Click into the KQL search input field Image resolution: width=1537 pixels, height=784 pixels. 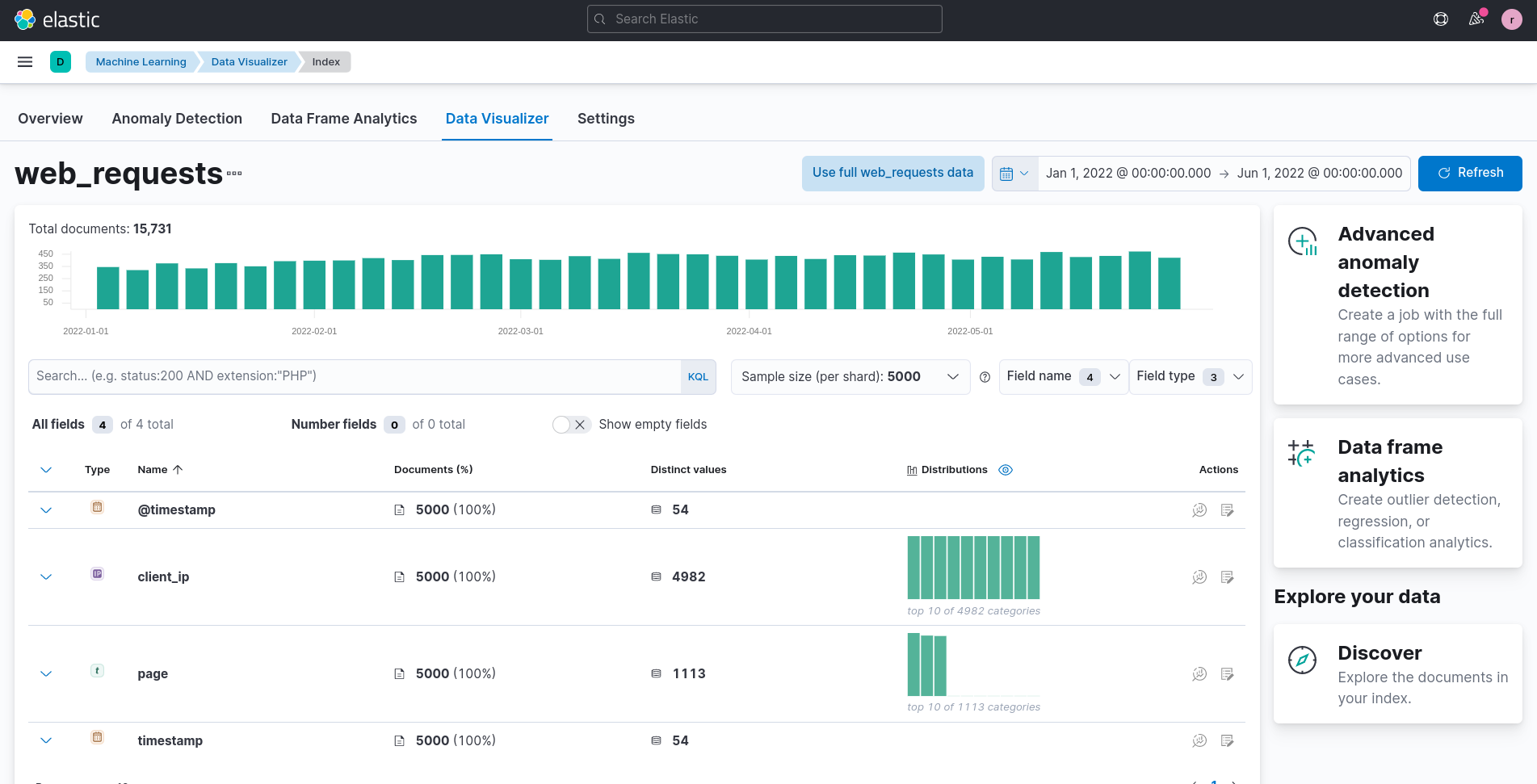(x=355, y=376)
